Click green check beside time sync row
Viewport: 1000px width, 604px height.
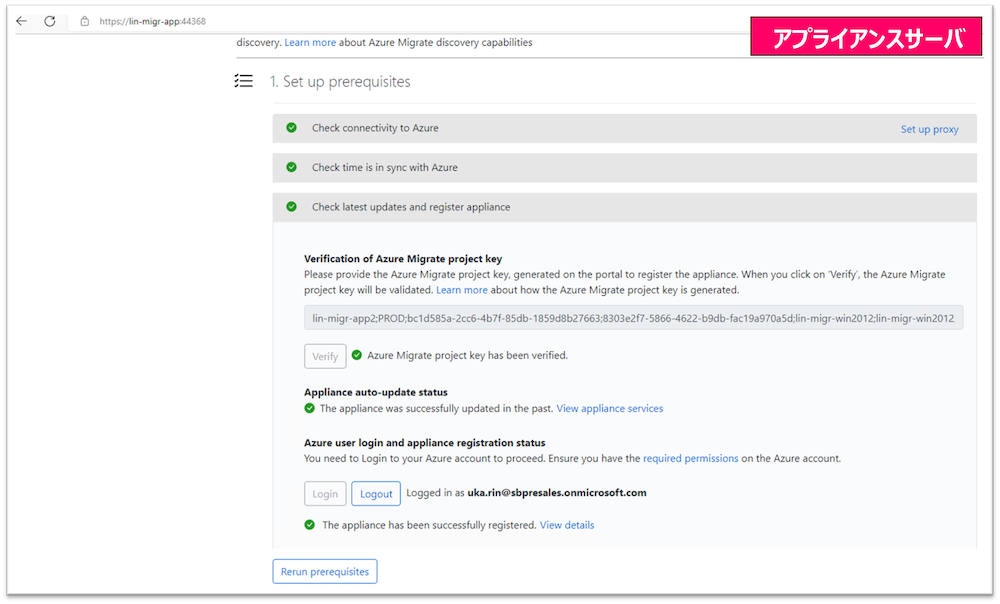292,167
